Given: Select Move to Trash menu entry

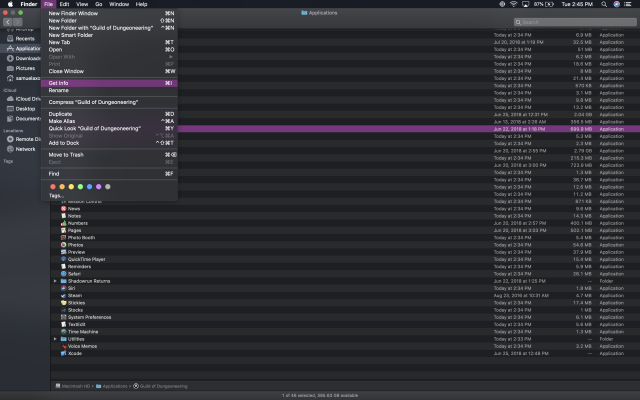Looking at the screenshot, I should click(x=66, y=154).
